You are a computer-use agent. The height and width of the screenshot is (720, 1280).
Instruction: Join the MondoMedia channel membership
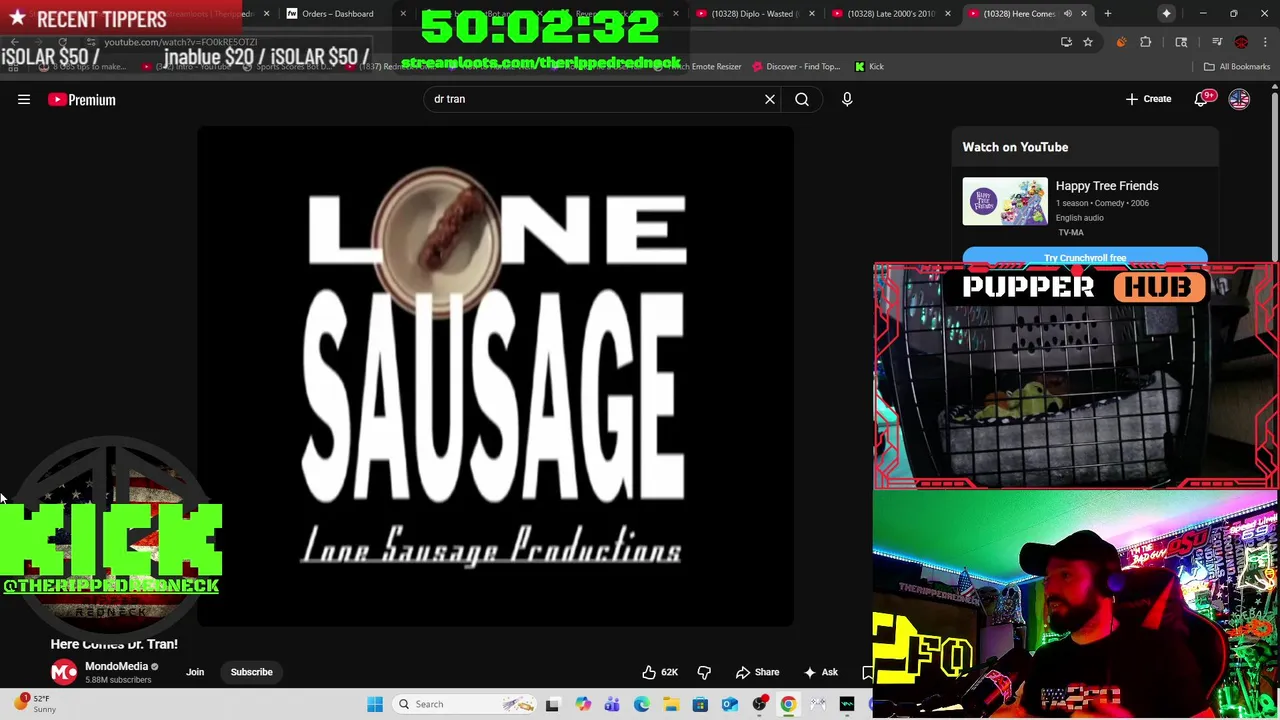click(195, 672)
